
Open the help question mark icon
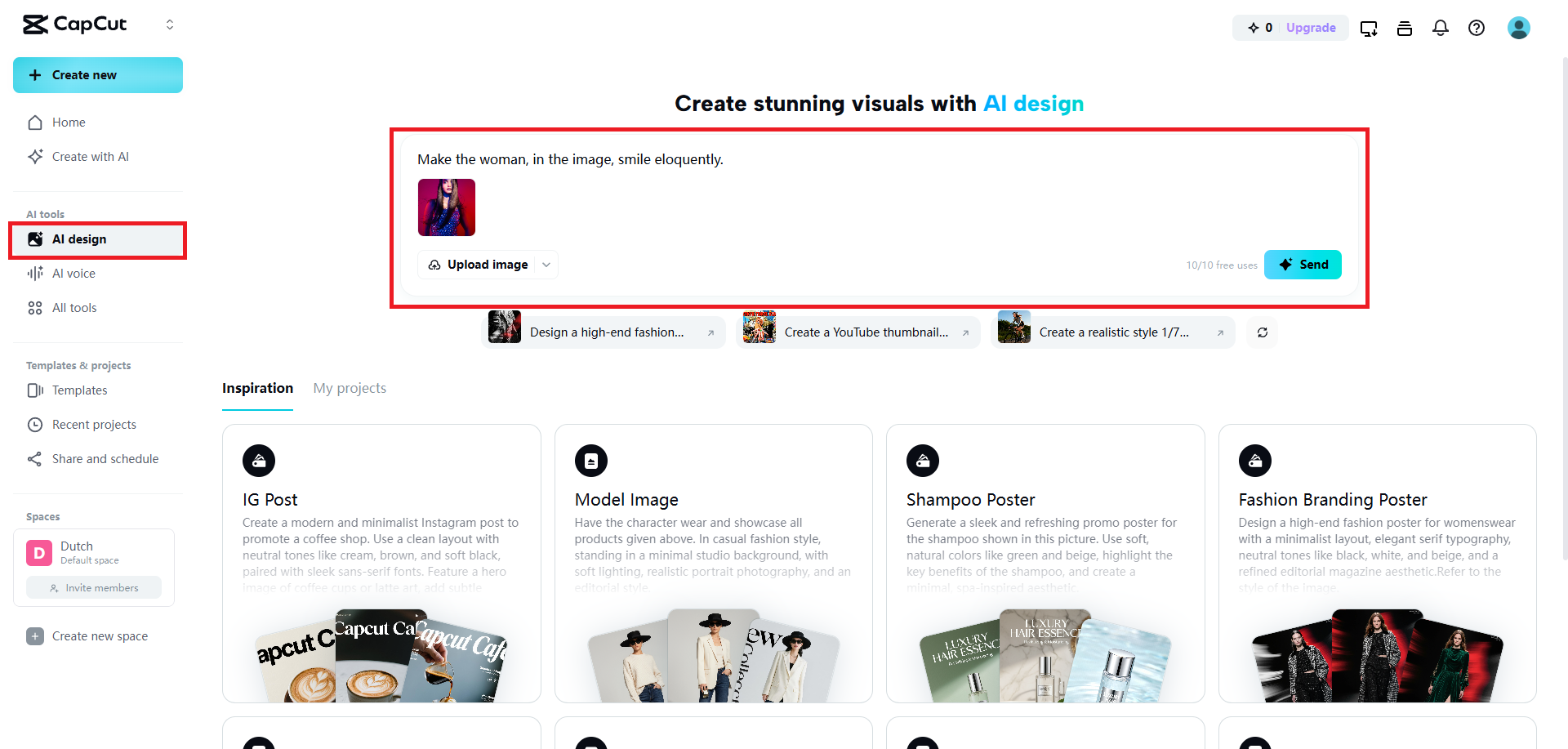1477,27
